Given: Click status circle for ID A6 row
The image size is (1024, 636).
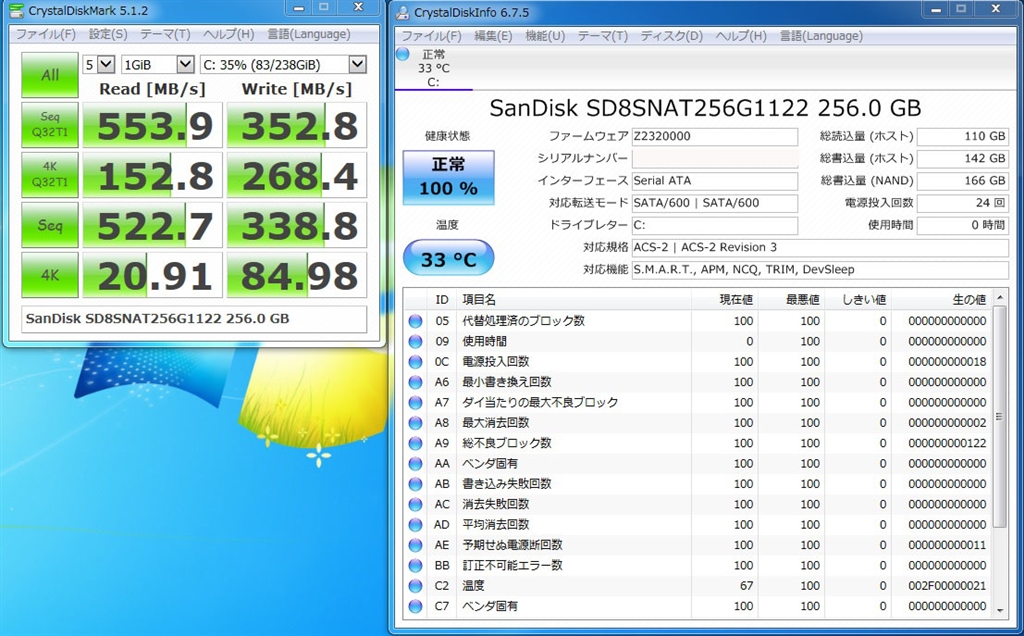Looking at the screenshot, I should coord(415,382).
